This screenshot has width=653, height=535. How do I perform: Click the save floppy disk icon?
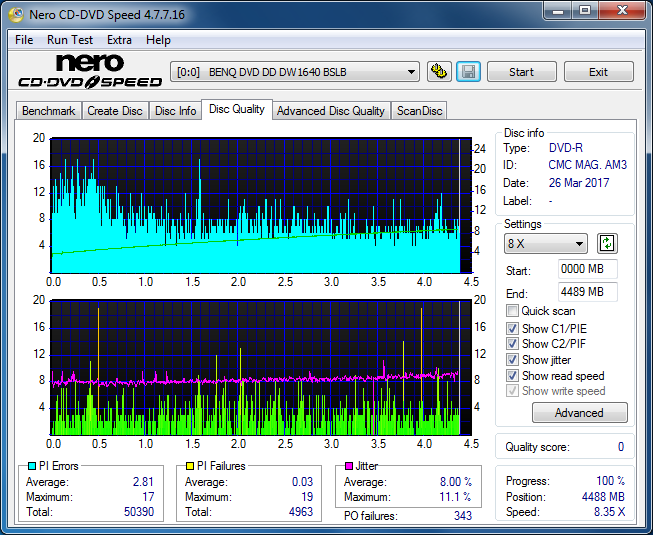[469, 72]
